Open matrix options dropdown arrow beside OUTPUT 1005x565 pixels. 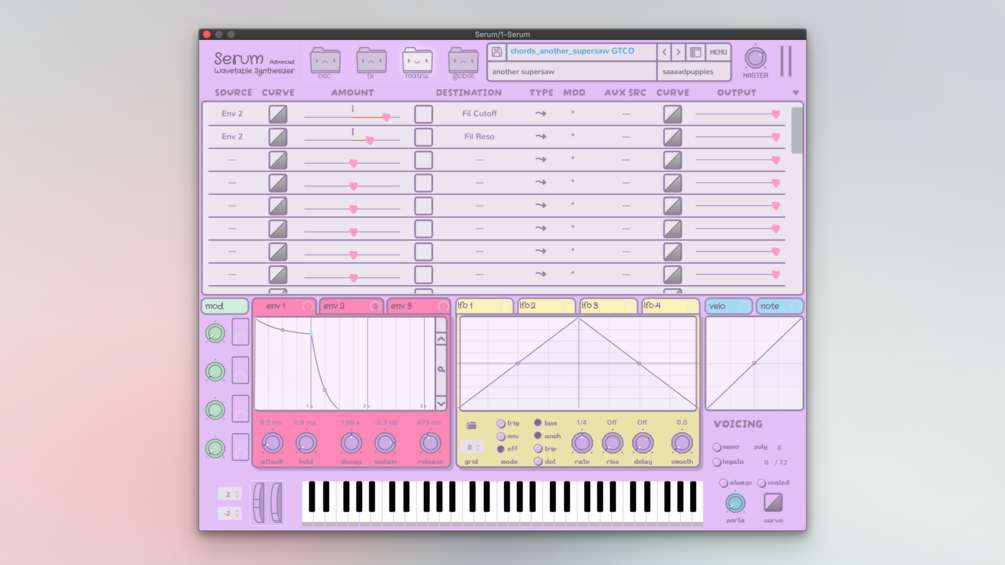tap(795, 93)
